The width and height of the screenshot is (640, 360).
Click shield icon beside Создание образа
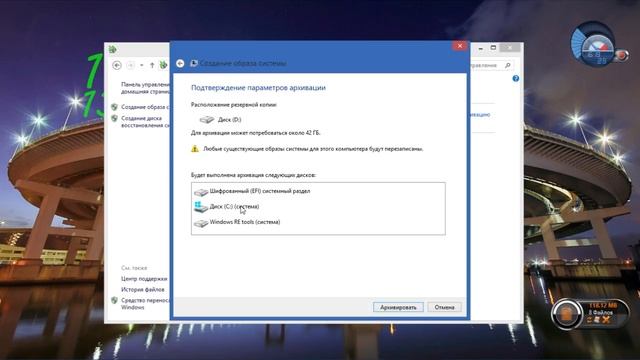coord(114,107)
